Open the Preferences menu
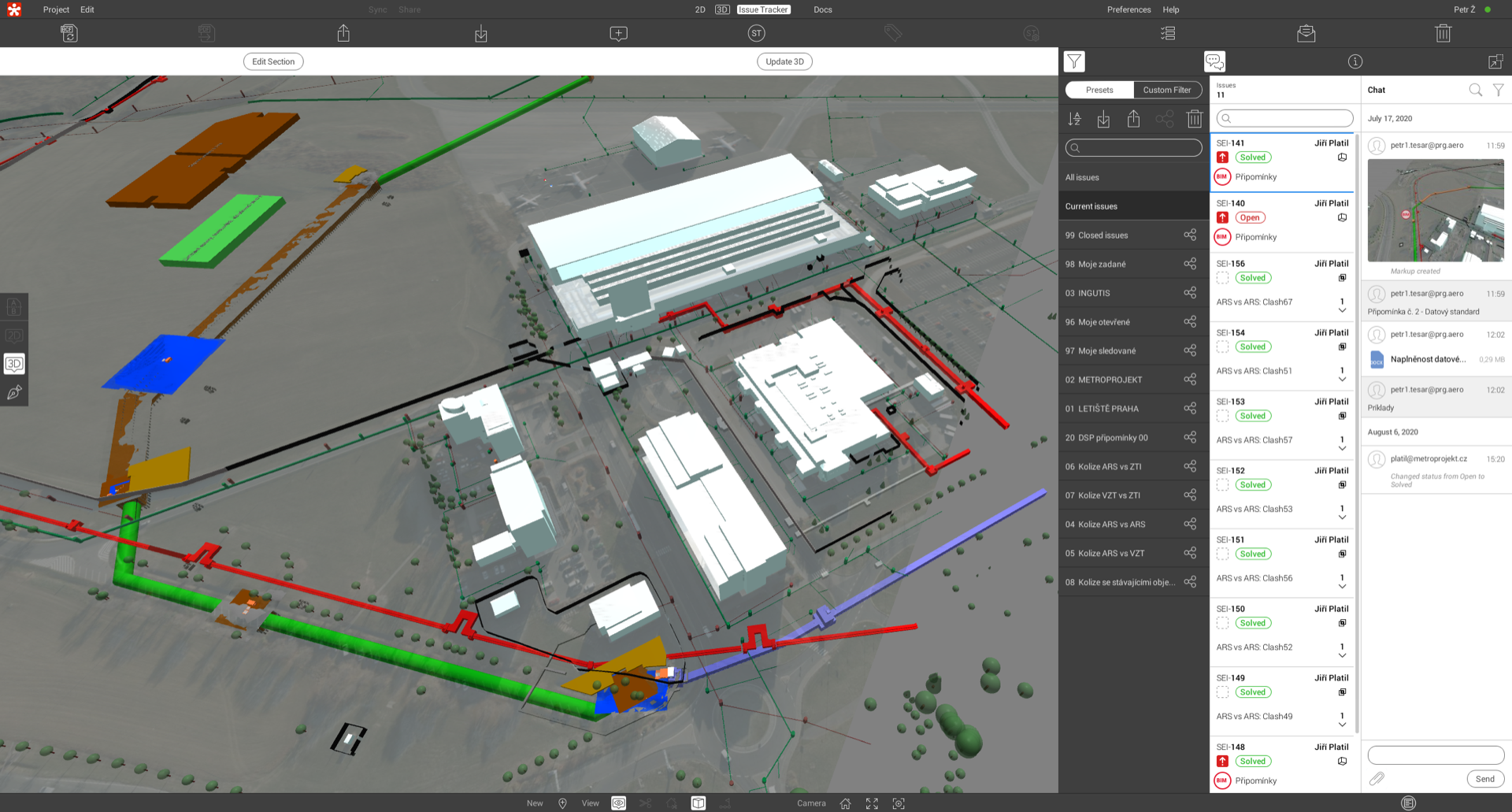The height and width of the screenshot is (812, 1512). click(1128, 9)
